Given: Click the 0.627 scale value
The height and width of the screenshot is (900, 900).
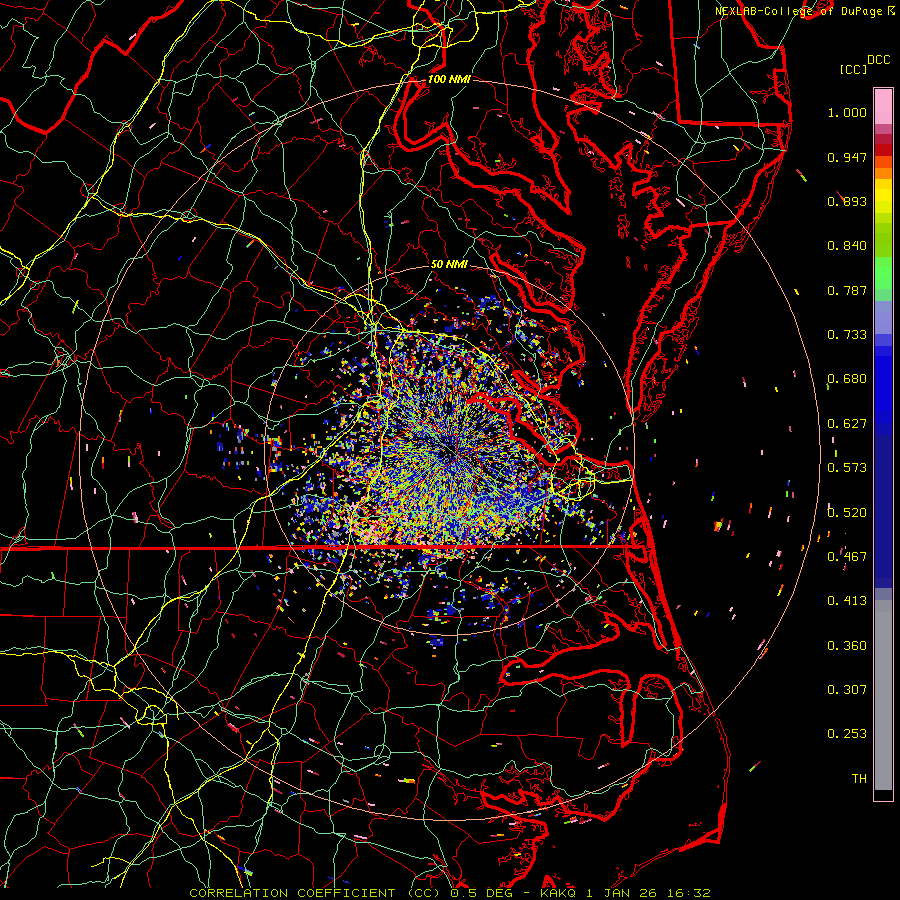Looking at the screenshot, I should (847, 424).
